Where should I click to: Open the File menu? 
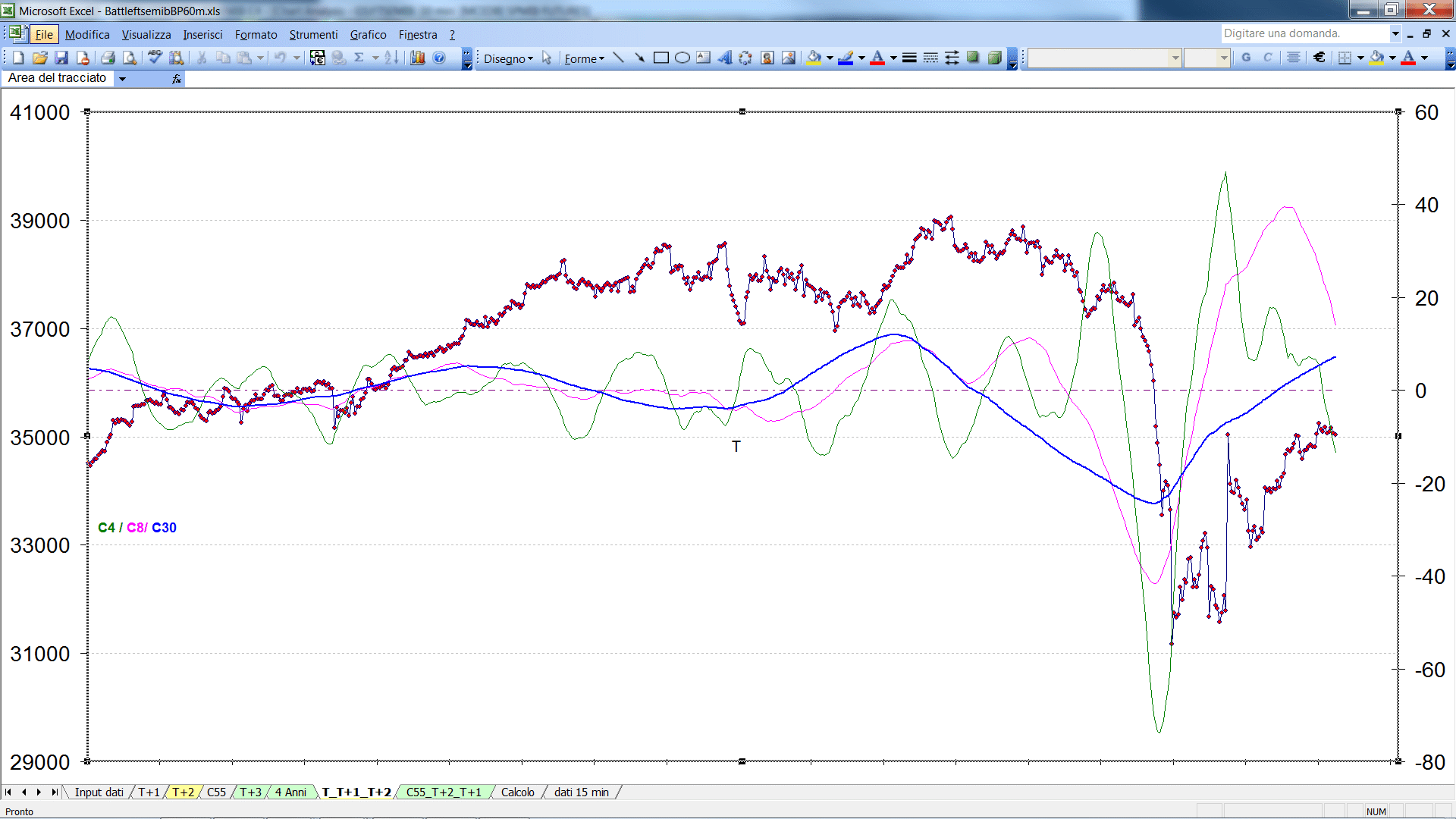44,34
